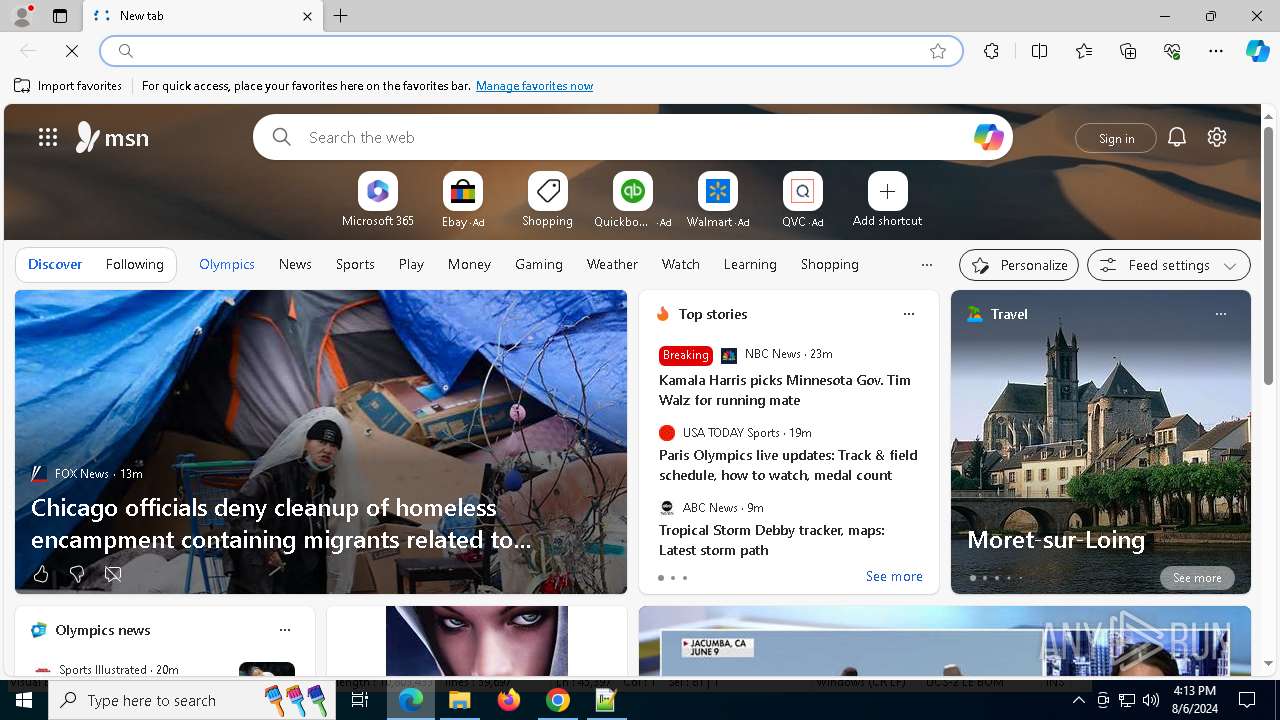Open Tropical Storm Debby tracker story
The image size is (1280, 720).
click(x=772, y=540)
